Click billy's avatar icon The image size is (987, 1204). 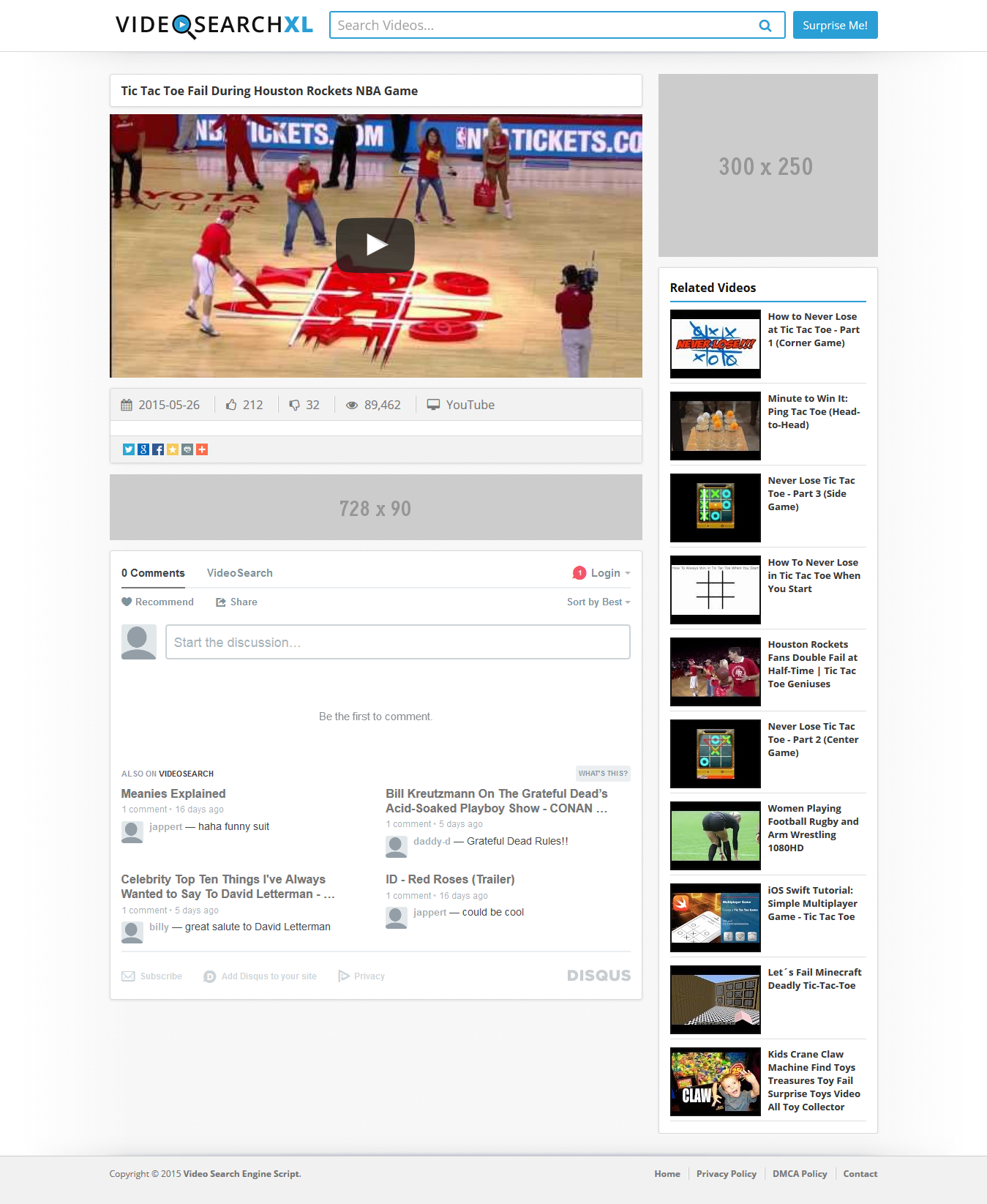coord(132,932)
